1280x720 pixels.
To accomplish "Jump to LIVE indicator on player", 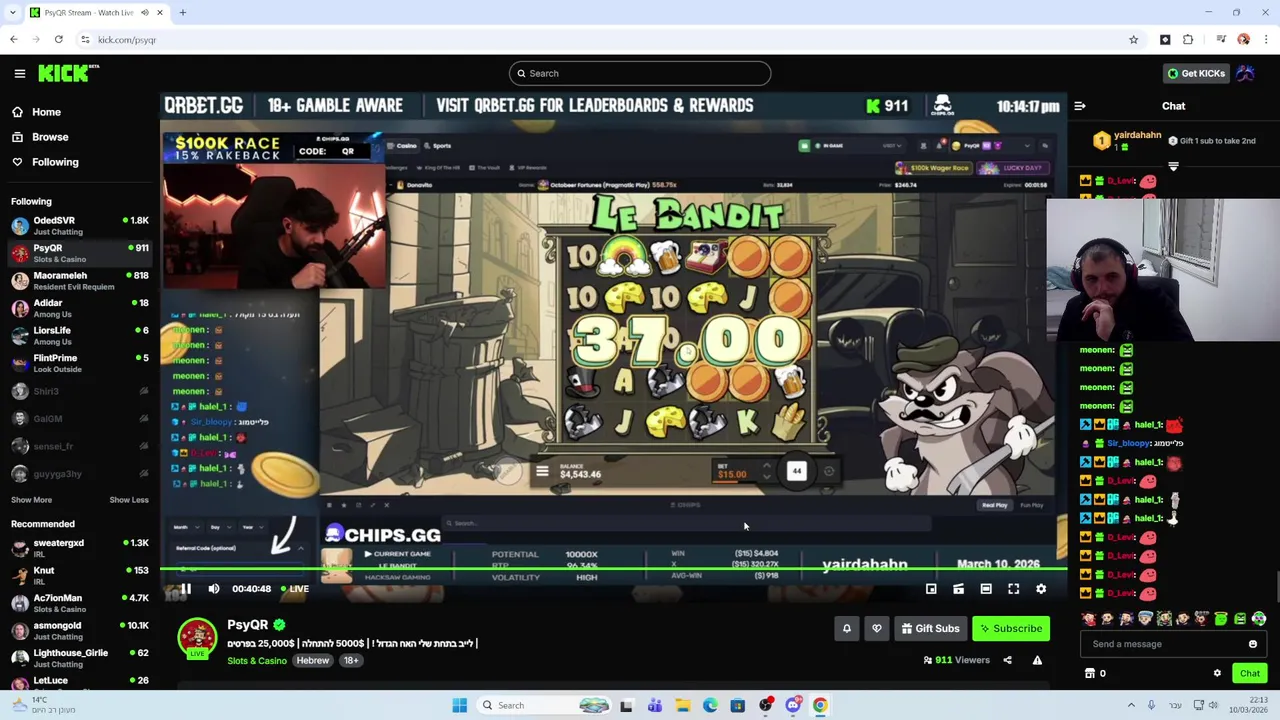I will pyautogui.click(x=296, y=589).
